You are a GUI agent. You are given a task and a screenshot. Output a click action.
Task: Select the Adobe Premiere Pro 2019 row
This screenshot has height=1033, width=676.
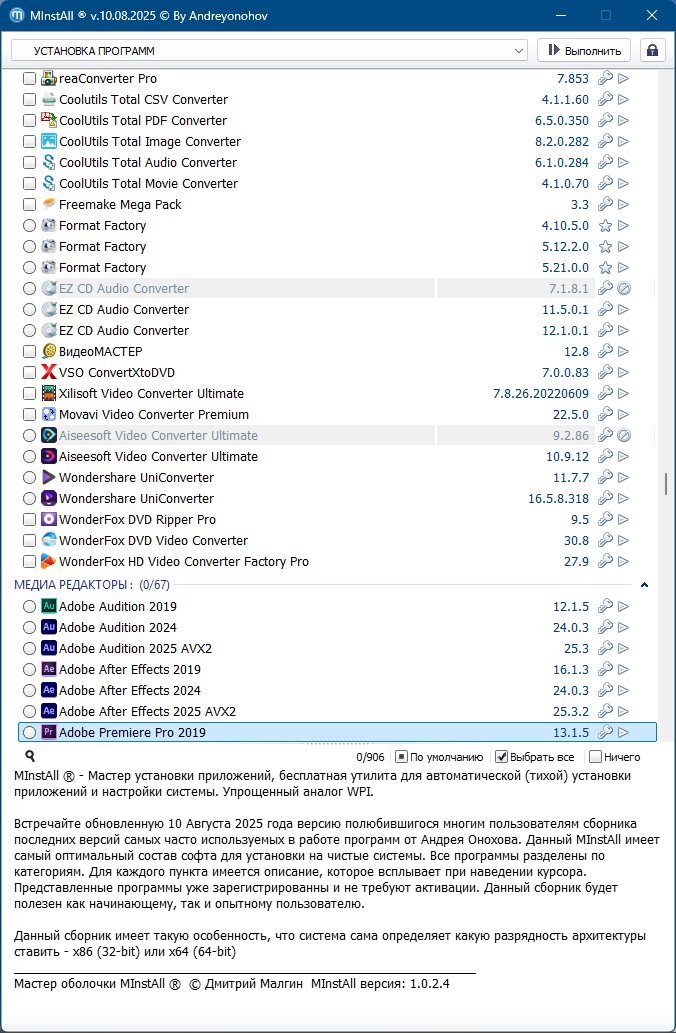[337, 732]
